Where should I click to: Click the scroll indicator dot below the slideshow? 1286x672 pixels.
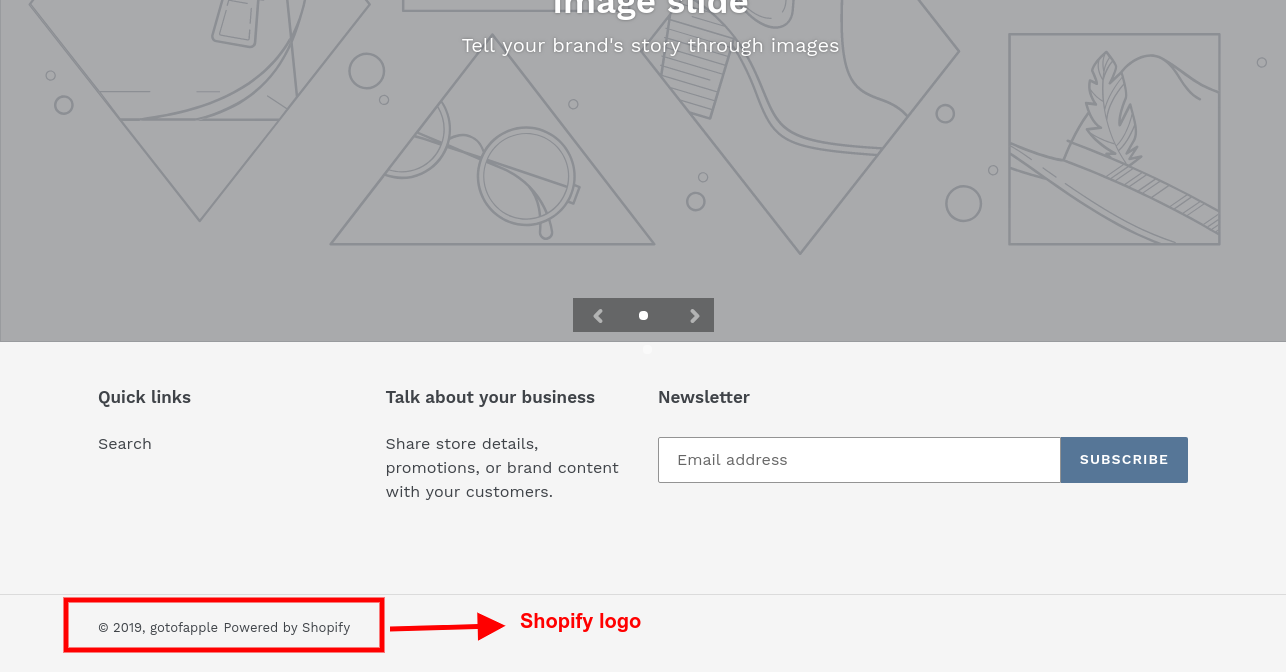click(x=646, y=350)
